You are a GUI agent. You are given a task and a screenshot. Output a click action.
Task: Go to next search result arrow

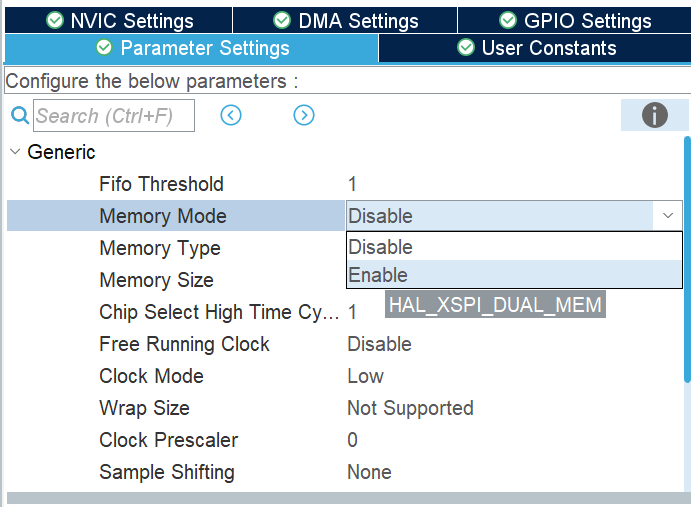click(304, 116)
